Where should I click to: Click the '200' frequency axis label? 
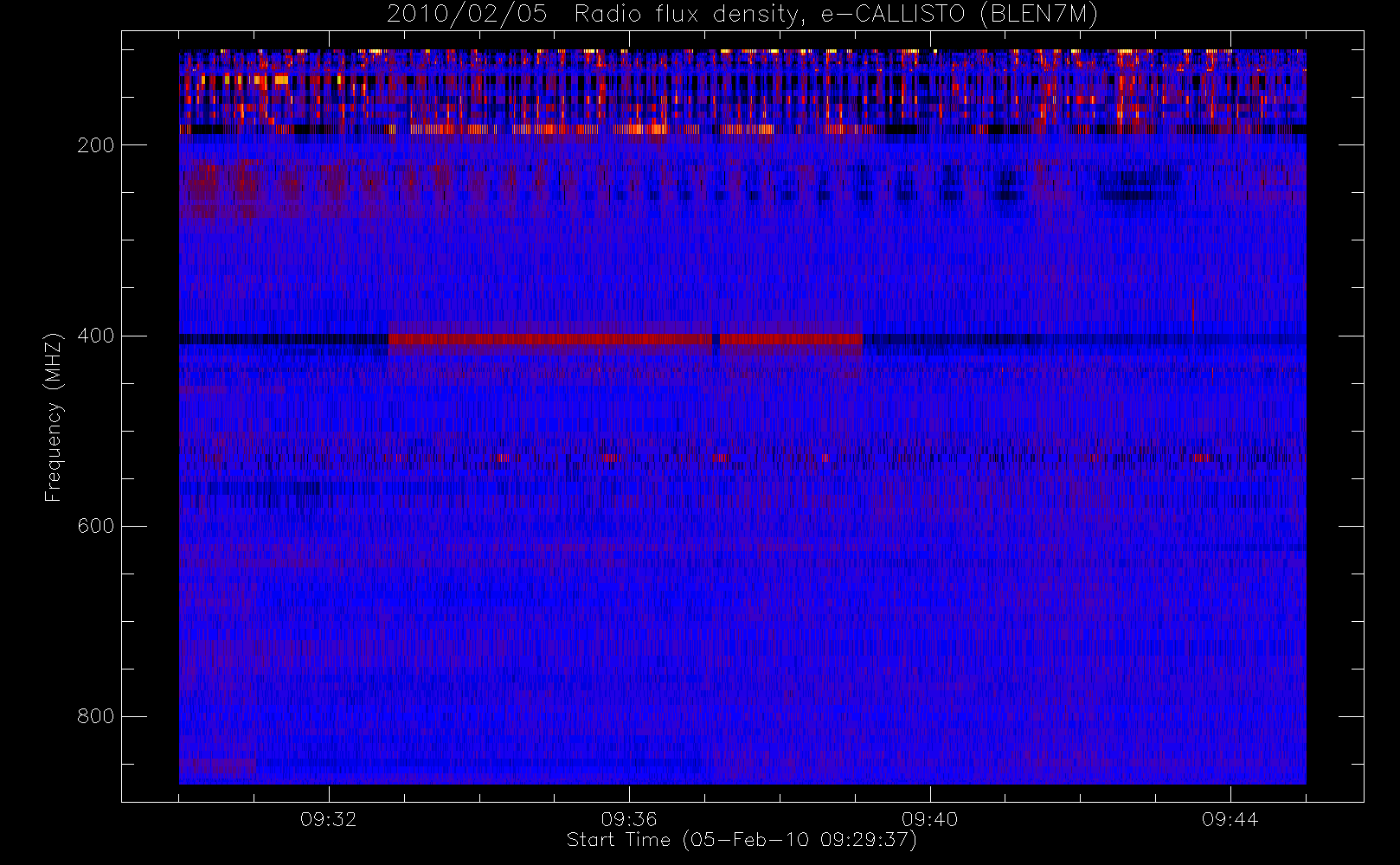tap(95, 145)
